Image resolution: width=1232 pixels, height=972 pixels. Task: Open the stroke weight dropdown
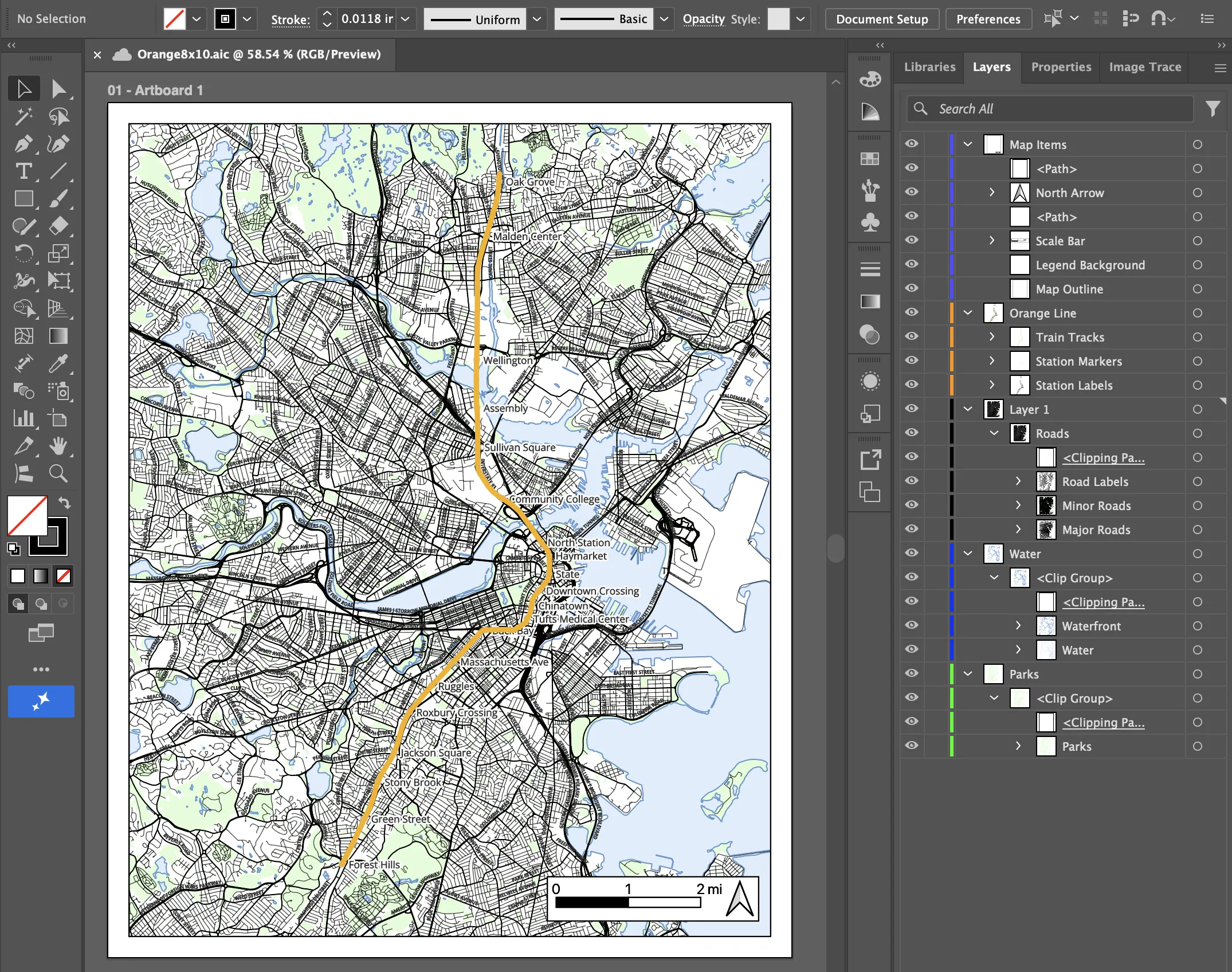point(405,19)
